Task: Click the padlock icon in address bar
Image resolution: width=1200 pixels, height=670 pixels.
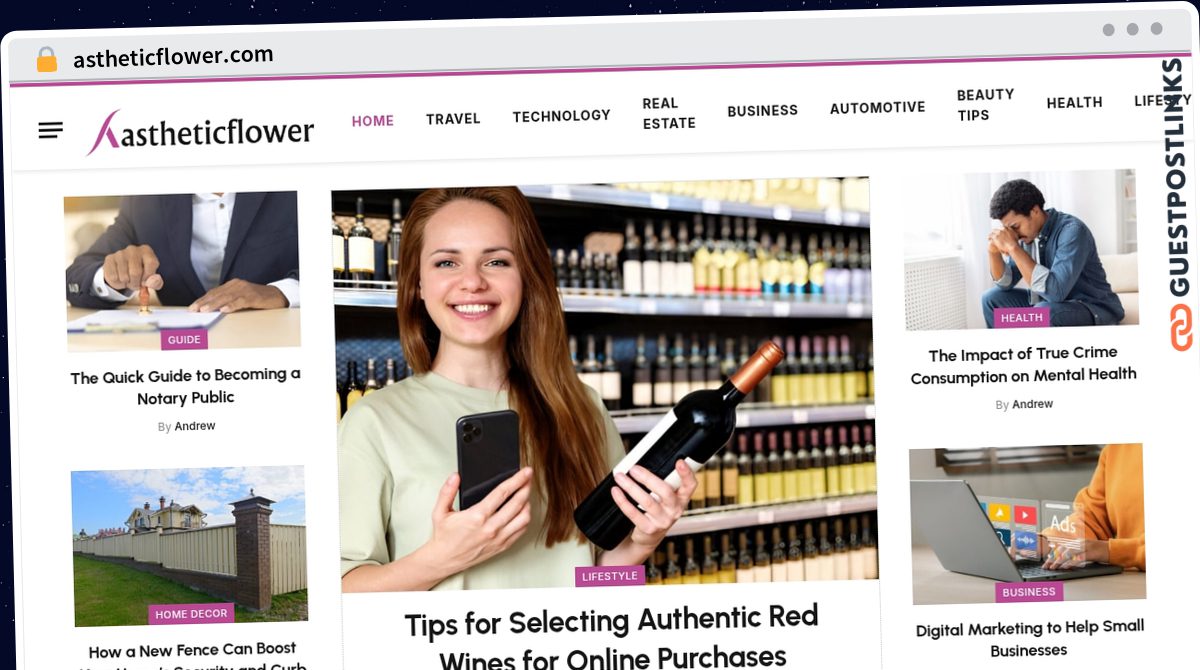Action: 46,59
